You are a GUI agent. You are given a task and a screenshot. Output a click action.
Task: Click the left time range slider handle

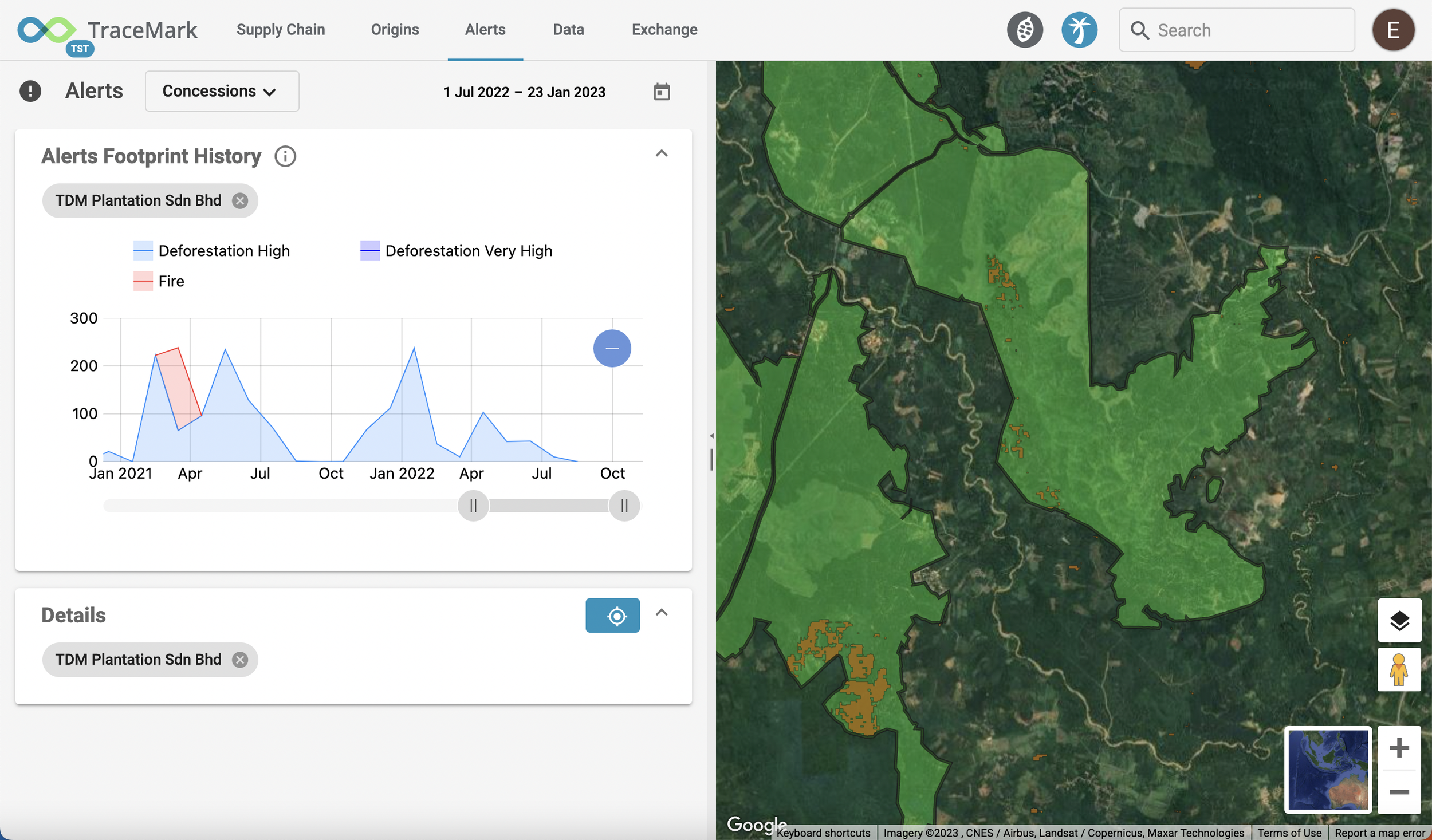coord(473,506)
